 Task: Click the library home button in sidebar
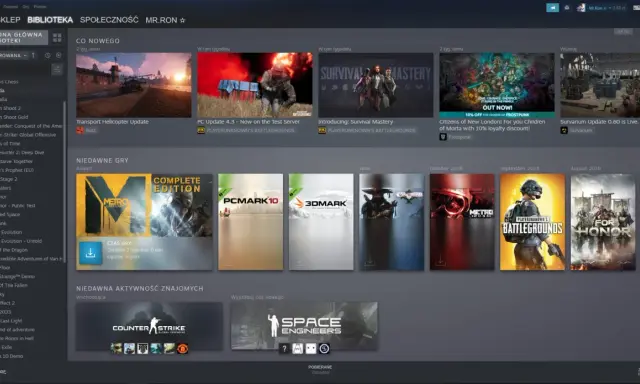(x=24, y=38)
